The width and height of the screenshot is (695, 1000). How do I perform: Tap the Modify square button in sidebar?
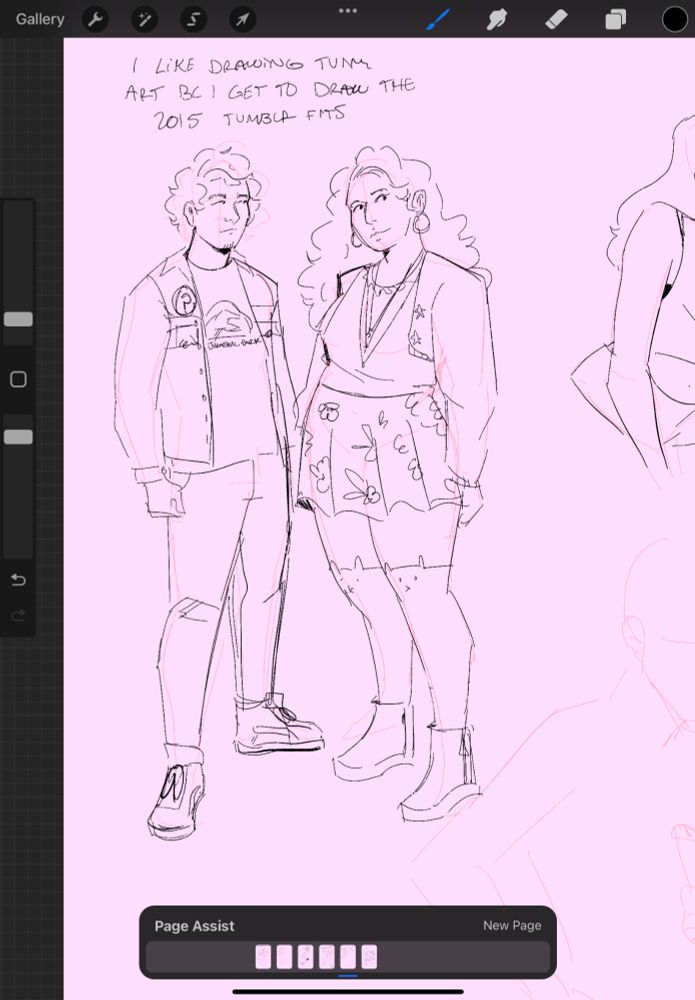pos(18,379)
